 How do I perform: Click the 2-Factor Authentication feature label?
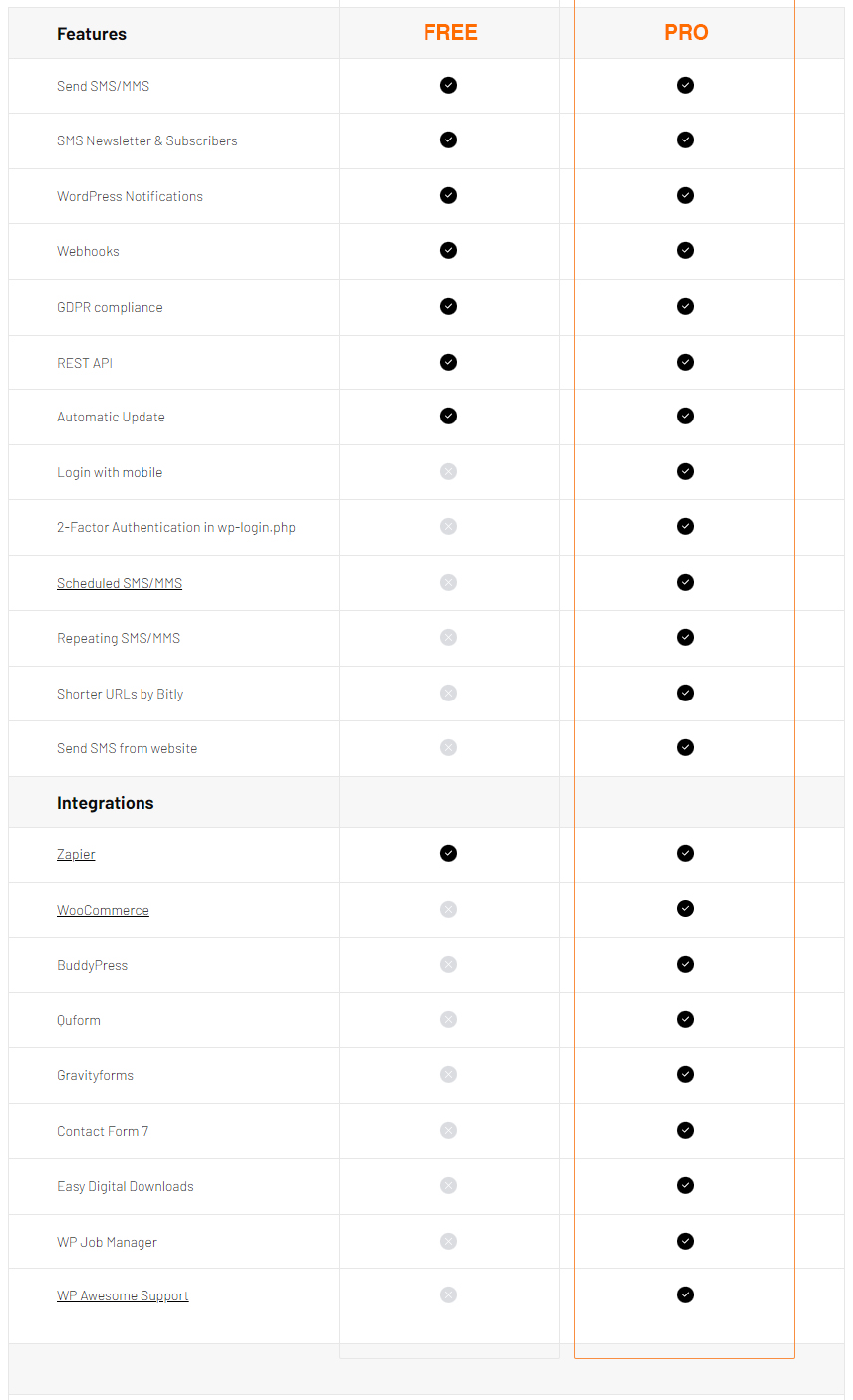pos(176,527)
